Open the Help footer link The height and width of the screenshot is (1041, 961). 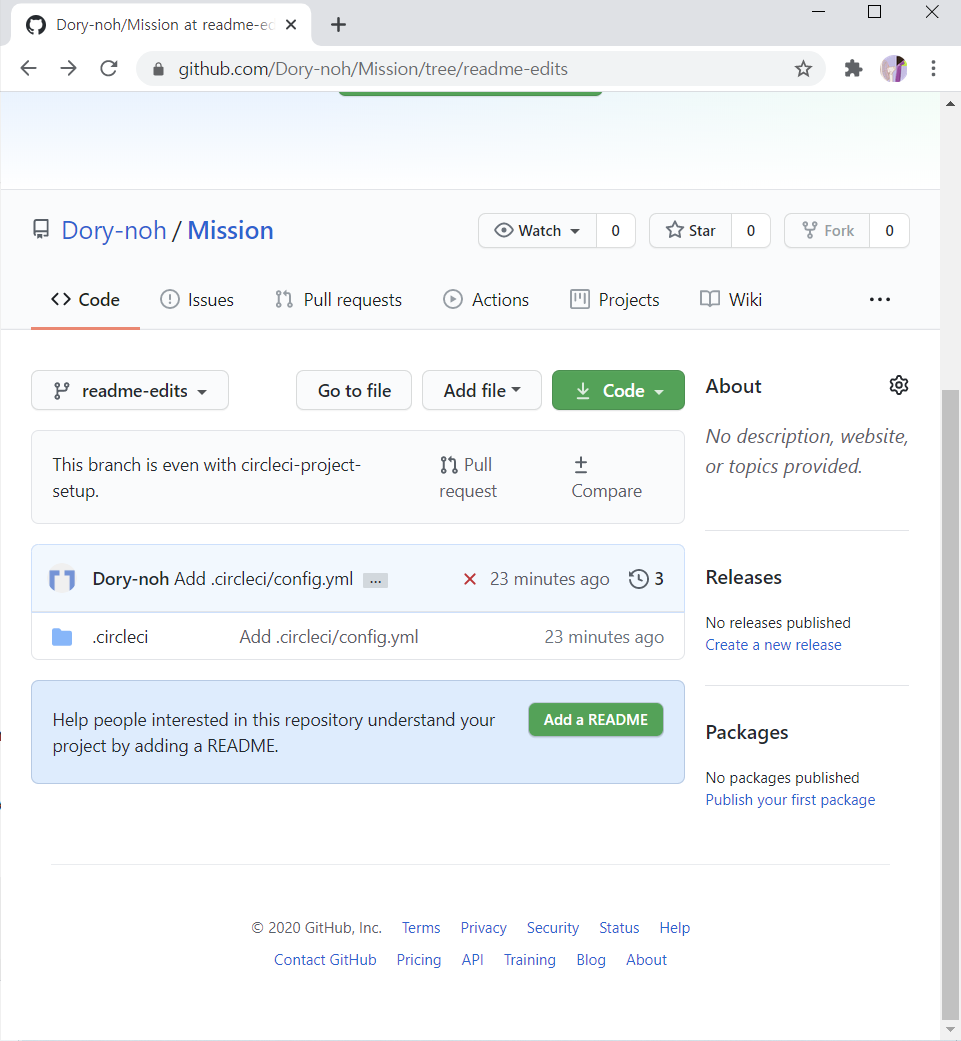(674, 927)
